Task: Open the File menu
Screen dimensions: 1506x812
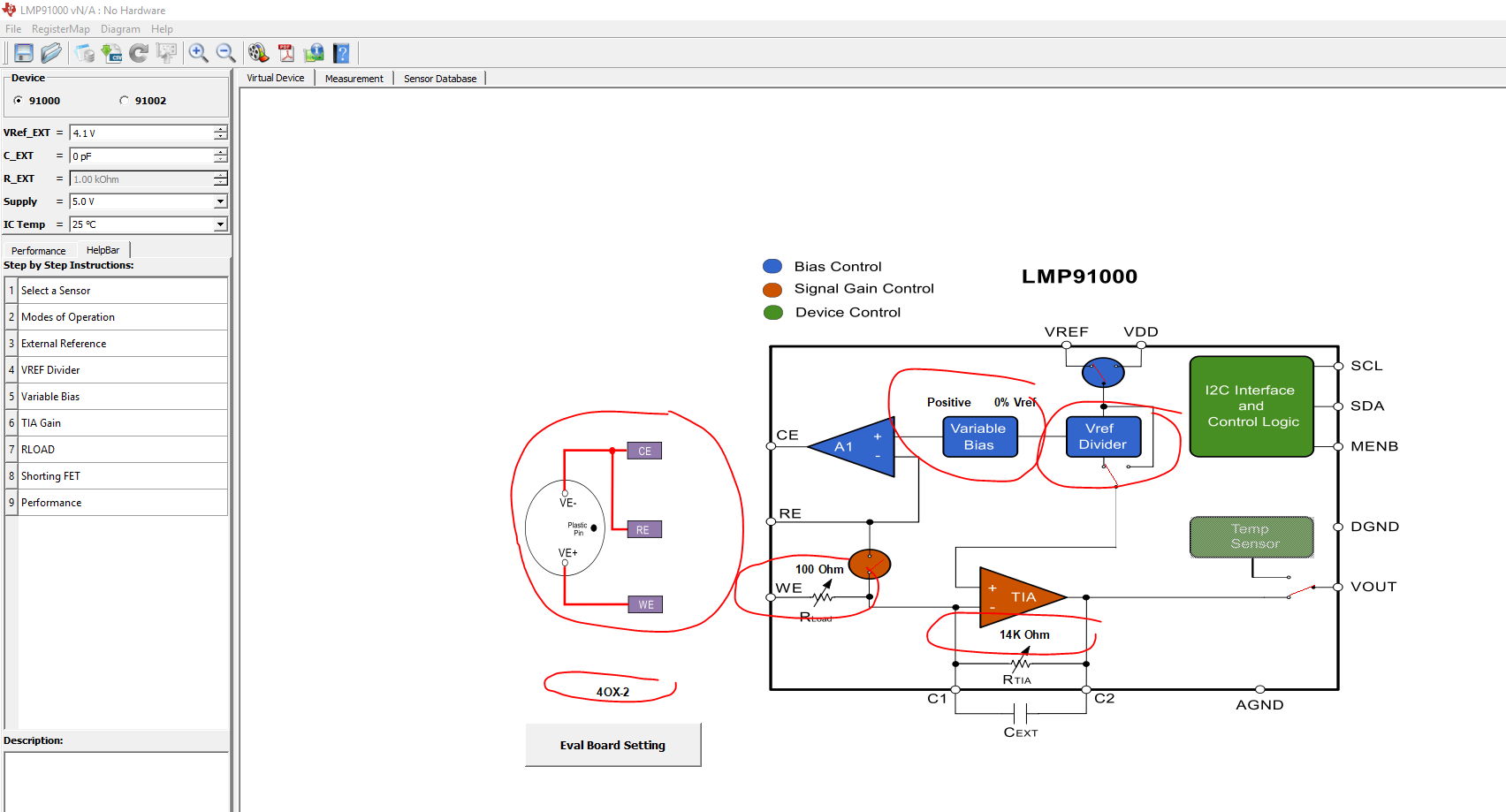Action: coord(13,29)
